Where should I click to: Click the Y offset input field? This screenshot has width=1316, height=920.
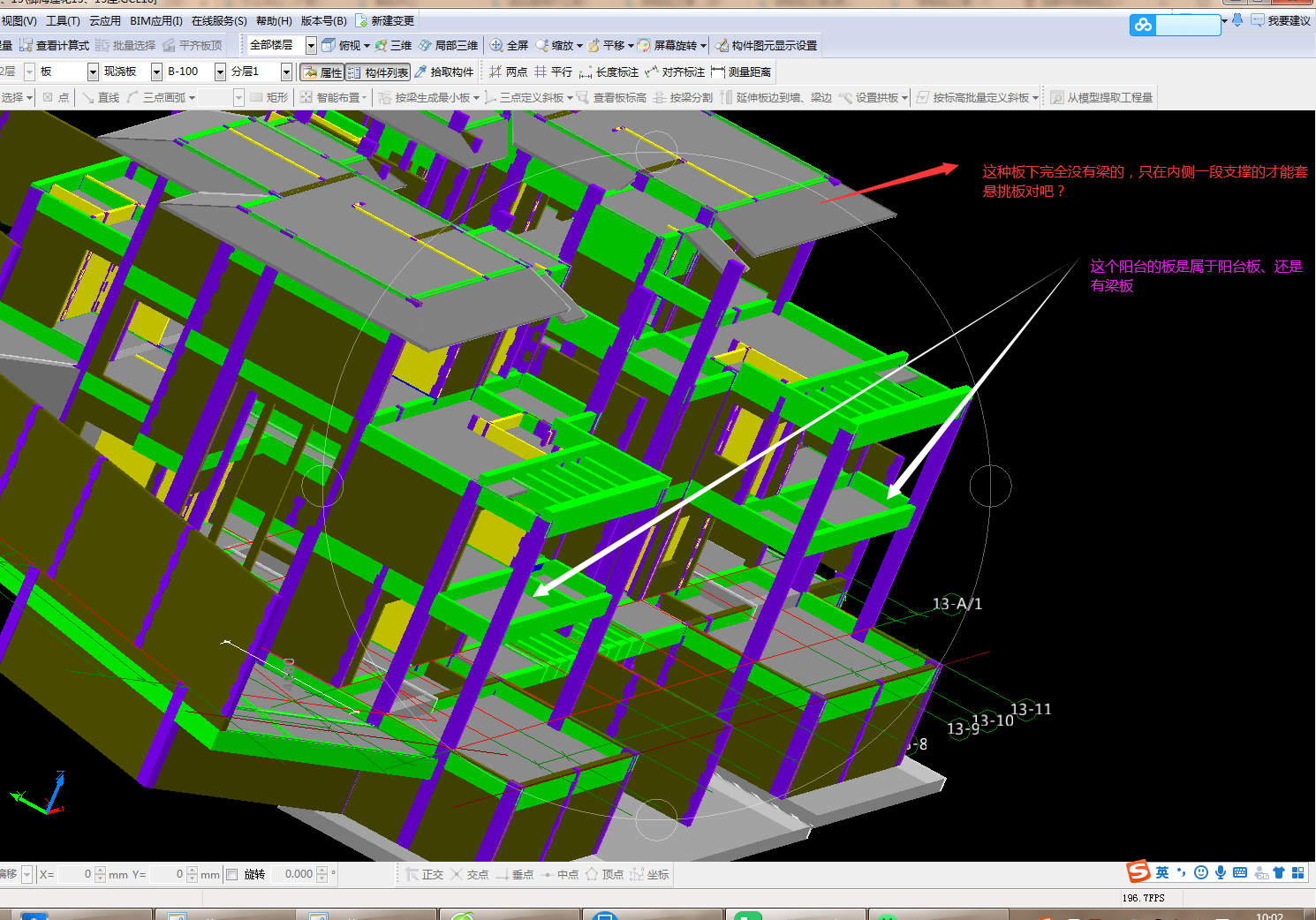pyautogui.click(x=167, y=874)
